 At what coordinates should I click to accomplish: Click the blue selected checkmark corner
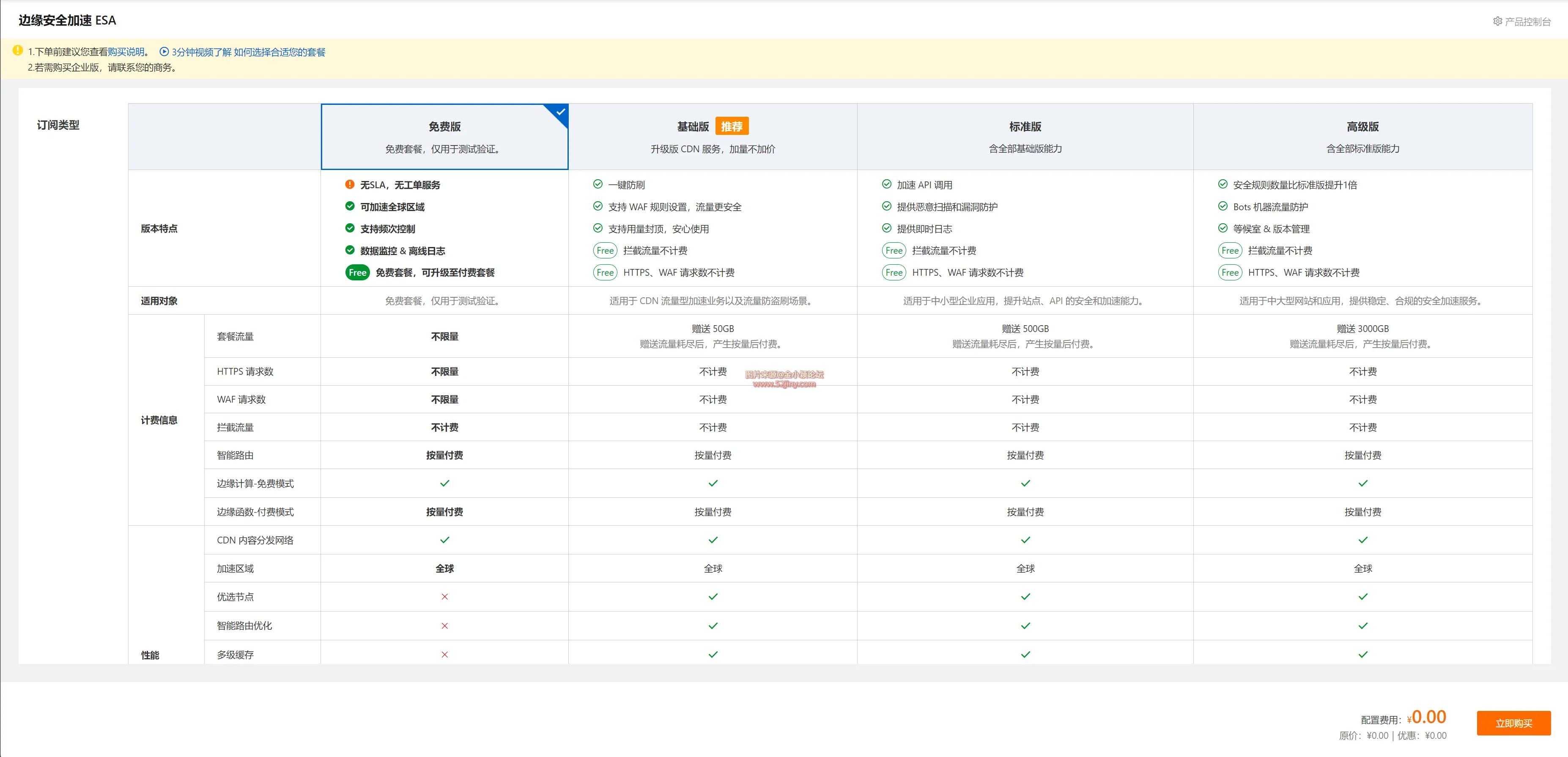coord(561,111)
